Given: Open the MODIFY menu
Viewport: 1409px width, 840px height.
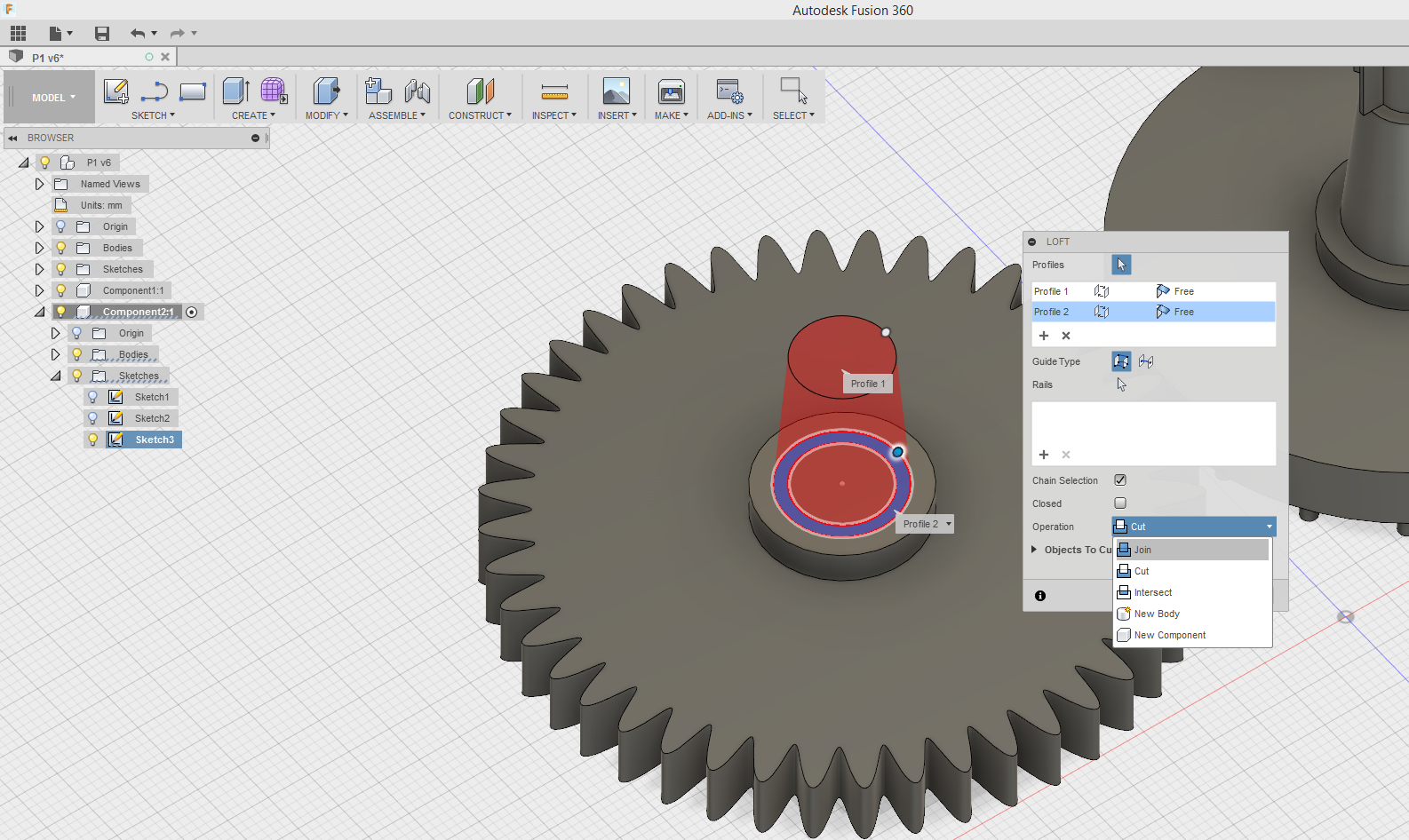Looking at the screenshot, I should pyautogui.click(x=326, y=115).
